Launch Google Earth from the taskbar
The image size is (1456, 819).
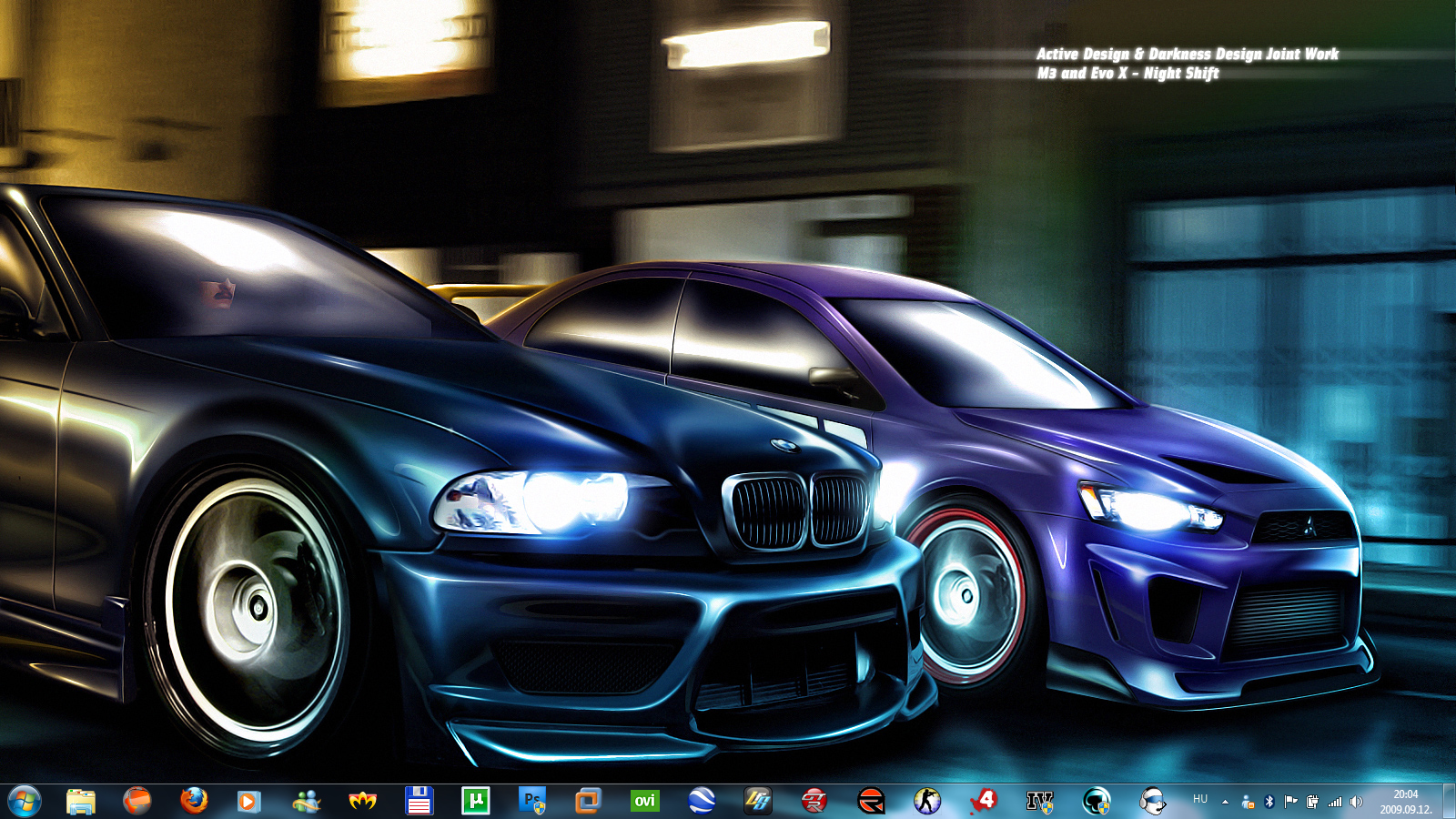(702, 801)
